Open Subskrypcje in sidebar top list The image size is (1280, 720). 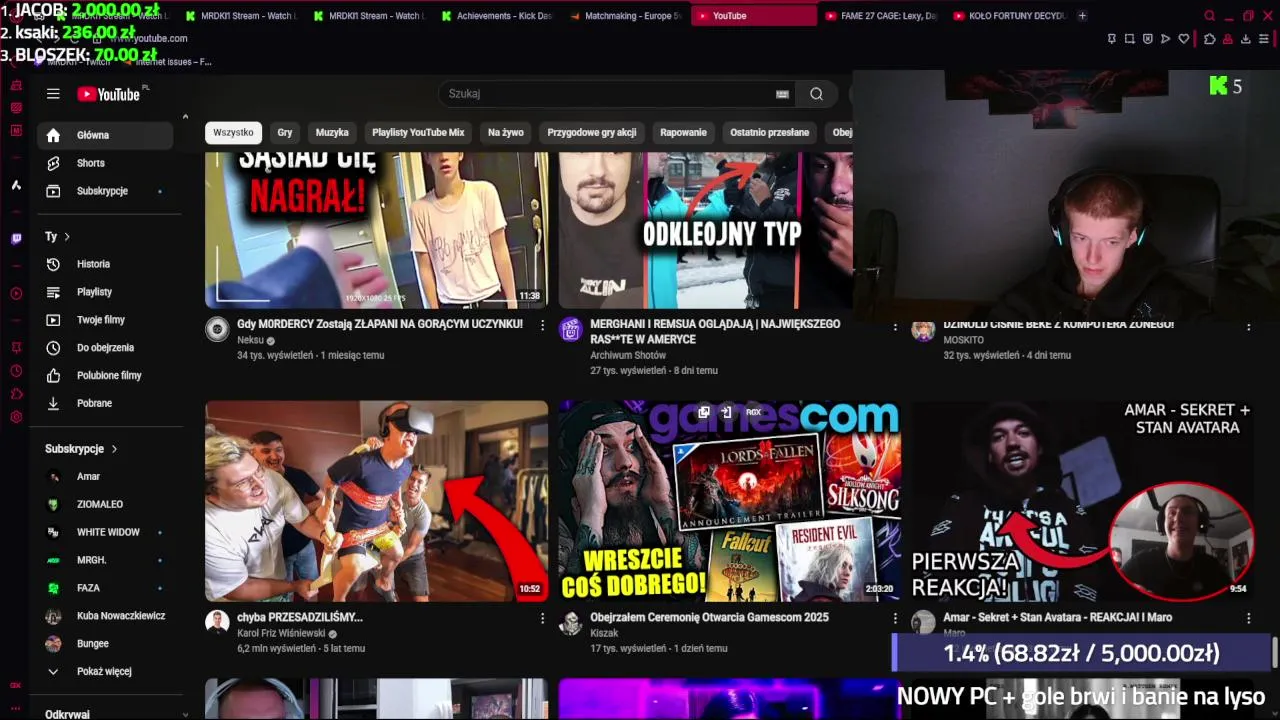click(x=105, y=191)
